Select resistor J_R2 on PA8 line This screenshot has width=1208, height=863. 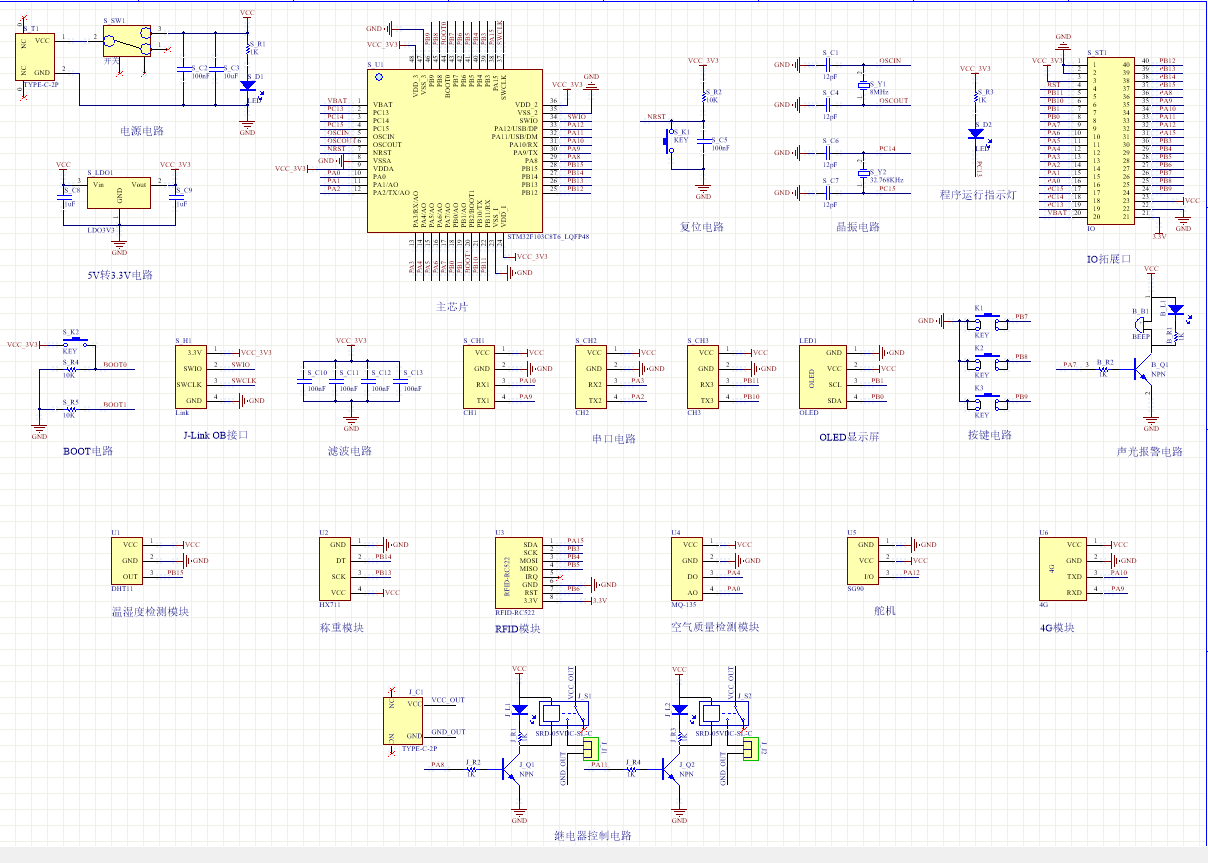(471, 769)
